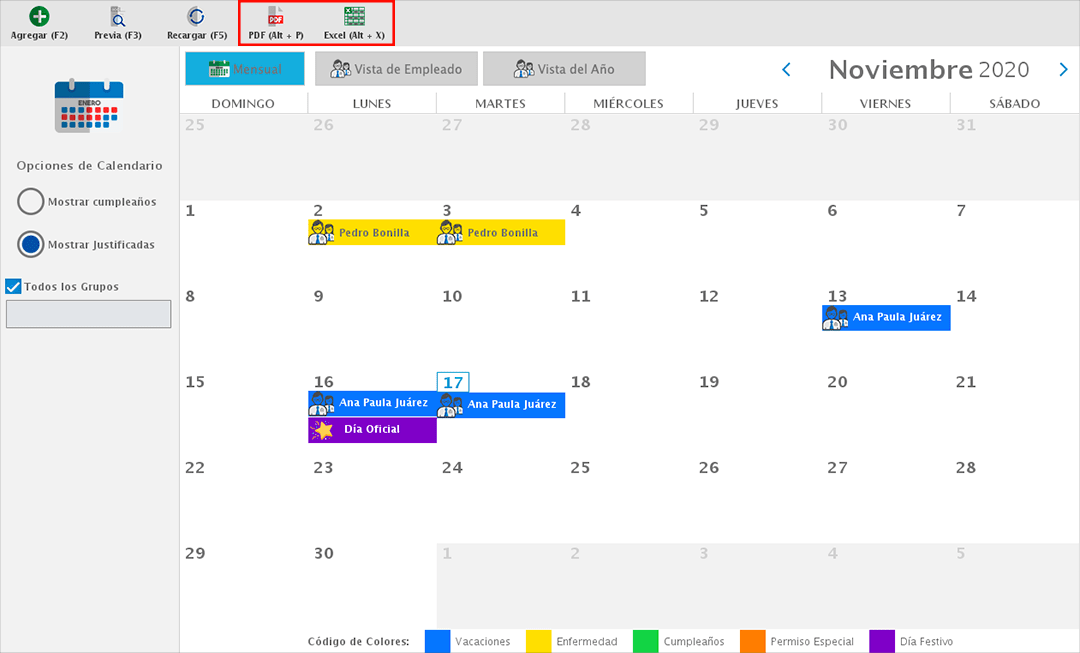The width and height of the screenshot is (1080, 653).
Task: Export calendar to Excel icon
Action: tap(354, 16)
